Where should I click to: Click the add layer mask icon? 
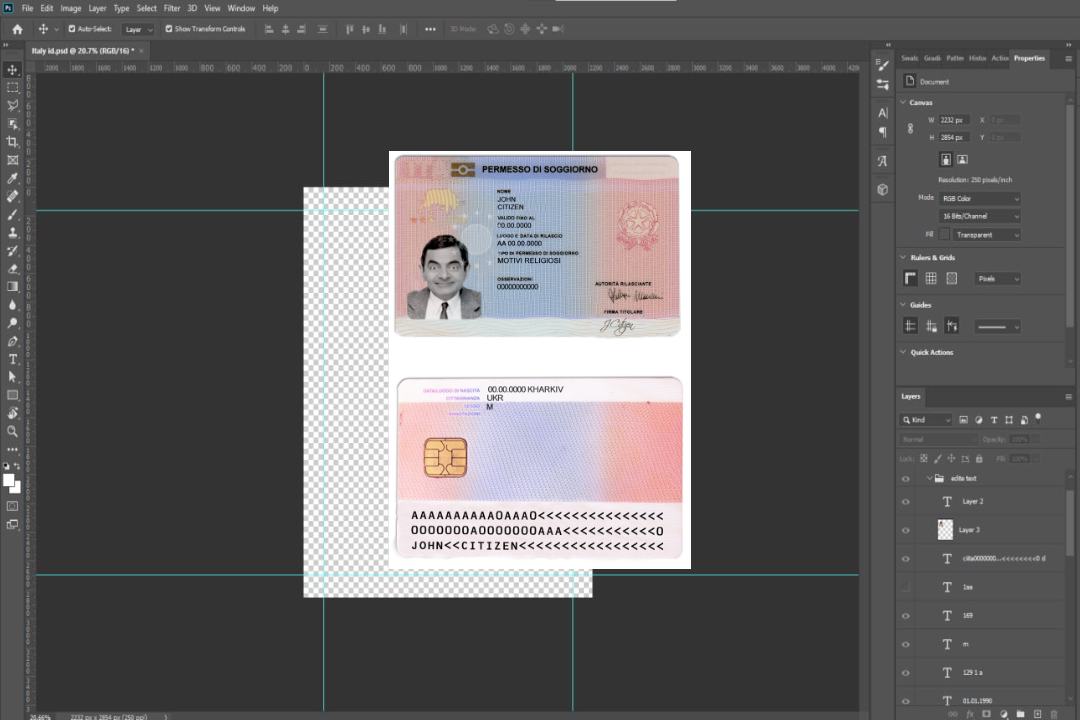click(x=986, y=714)
